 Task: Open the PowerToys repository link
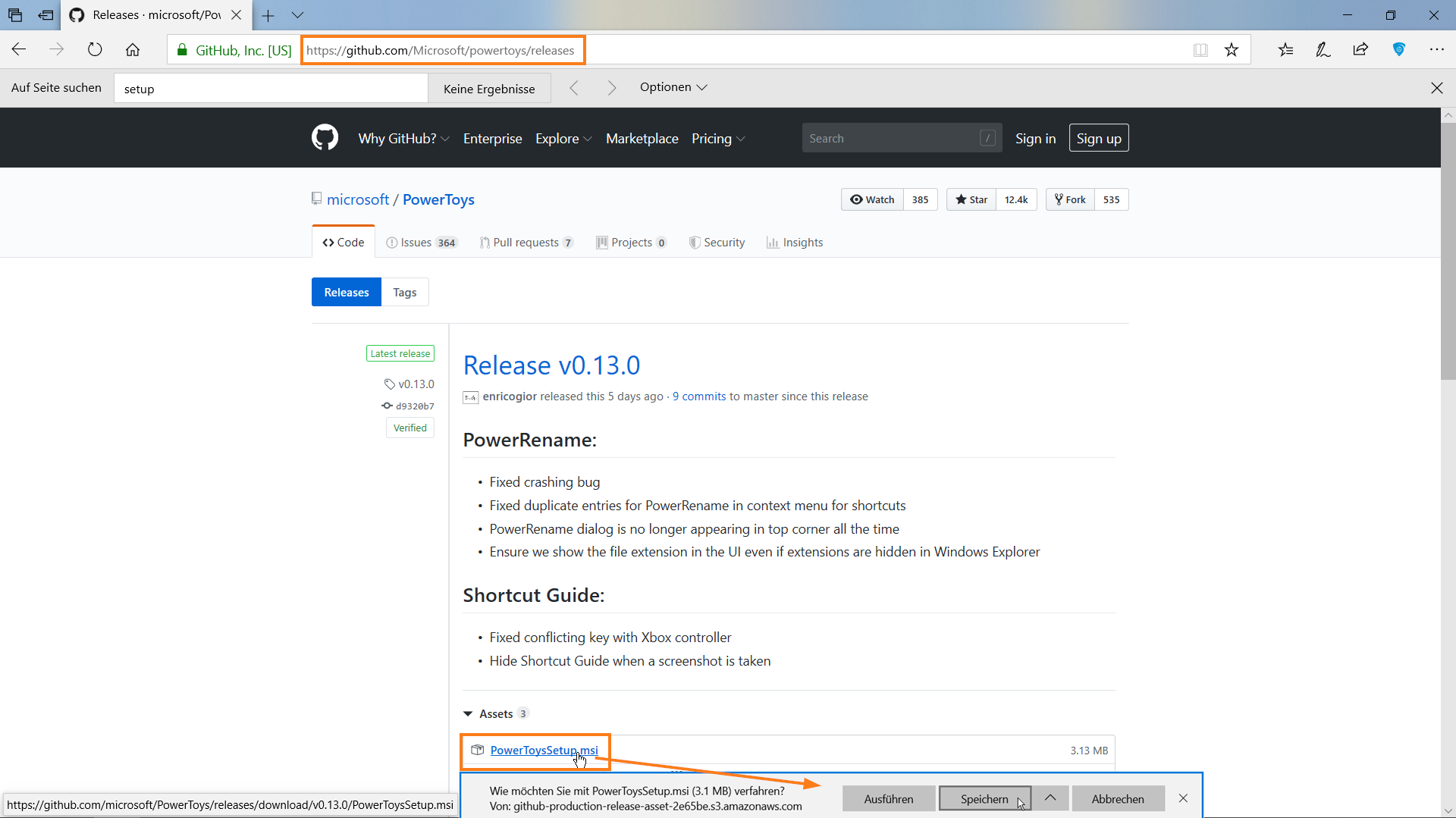[438, 199]
